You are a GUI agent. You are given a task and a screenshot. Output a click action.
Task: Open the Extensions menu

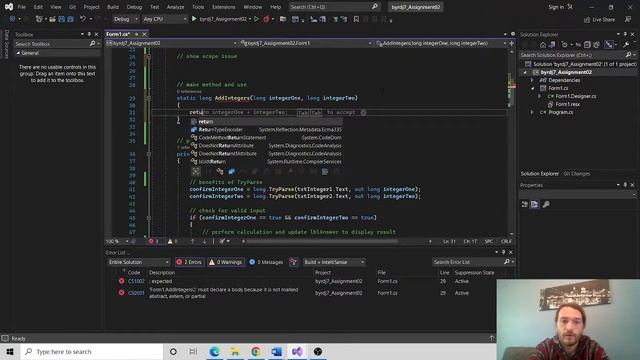(x=224, y=7)
